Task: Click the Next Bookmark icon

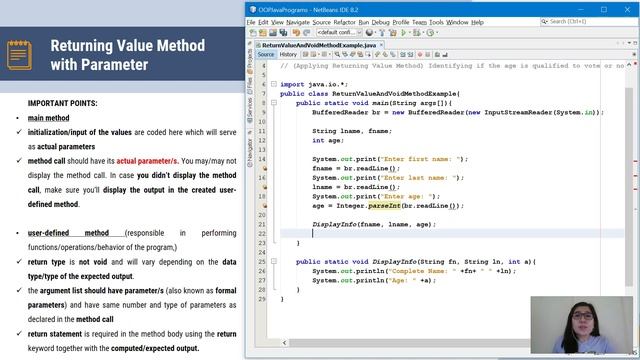Action: pos(385,54)
